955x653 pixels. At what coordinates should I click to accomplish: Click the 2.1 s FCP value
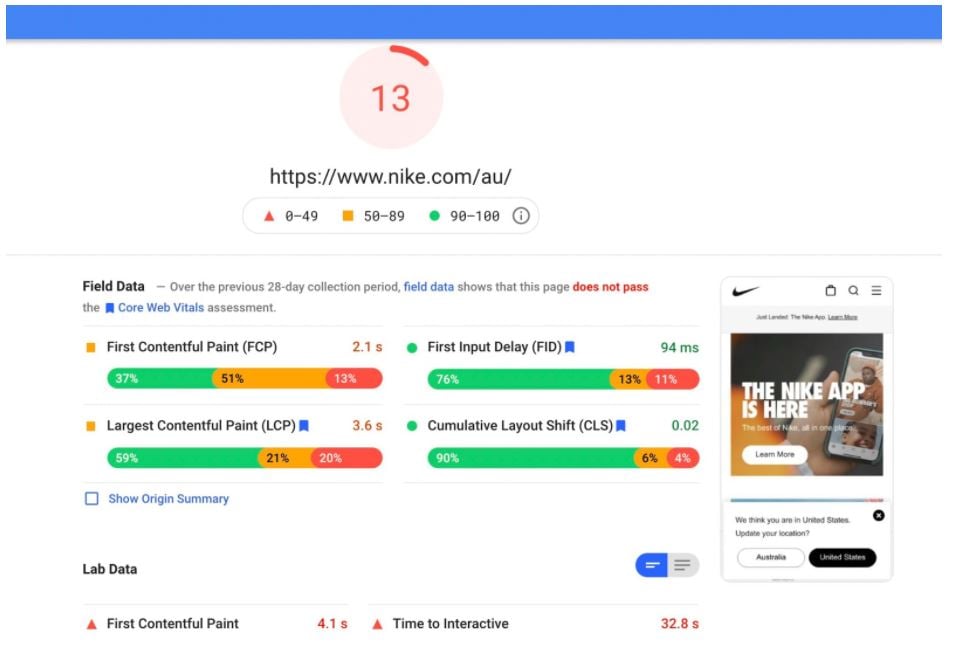[x=367, y=347]
